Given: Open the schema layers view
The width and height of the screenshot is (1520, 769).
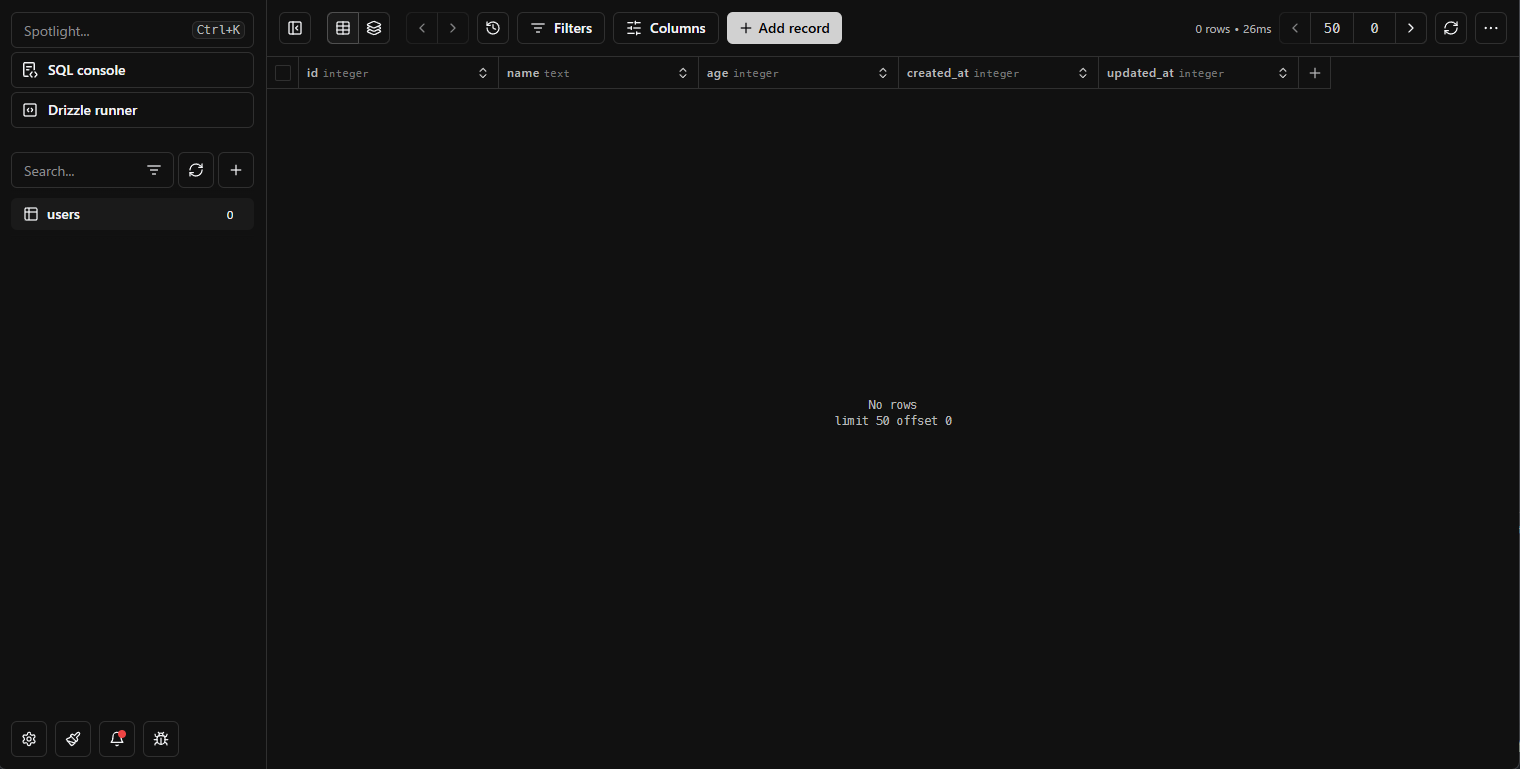Looking at the screenshot, I should click(374, 28).
